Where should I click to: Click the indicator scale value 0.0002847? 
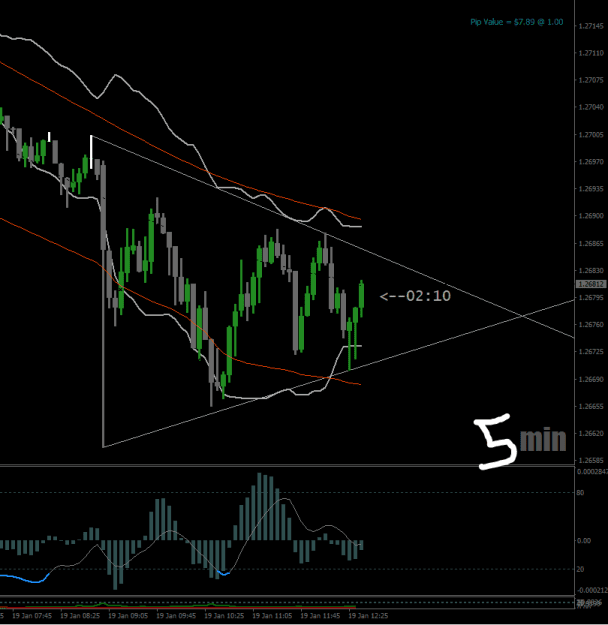click(592, 472)
